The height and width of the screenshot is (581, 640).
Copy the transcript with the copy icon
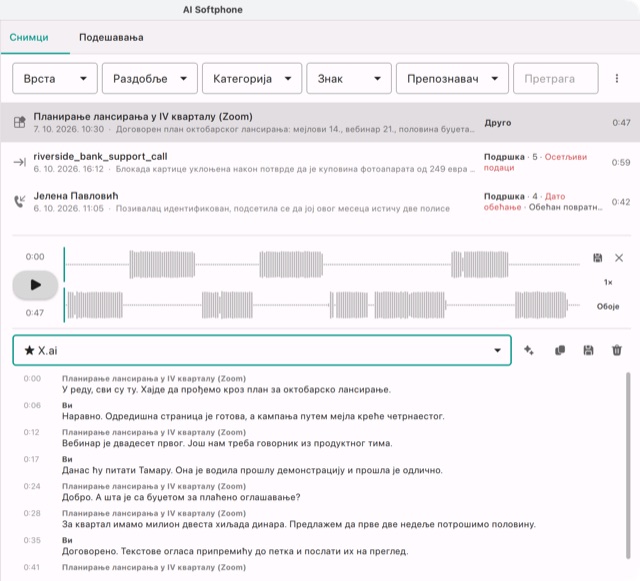click(560, 350)
